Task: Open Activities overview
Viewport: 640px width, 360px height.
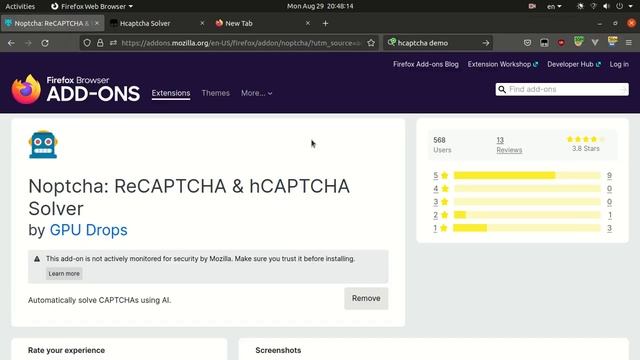Action: point(20,6)
